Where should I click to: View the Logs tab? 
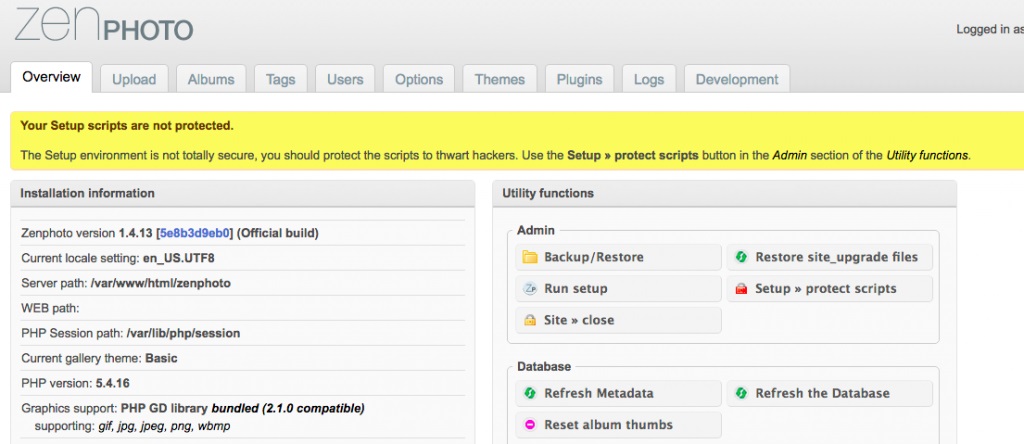click(x=648, y=79)
